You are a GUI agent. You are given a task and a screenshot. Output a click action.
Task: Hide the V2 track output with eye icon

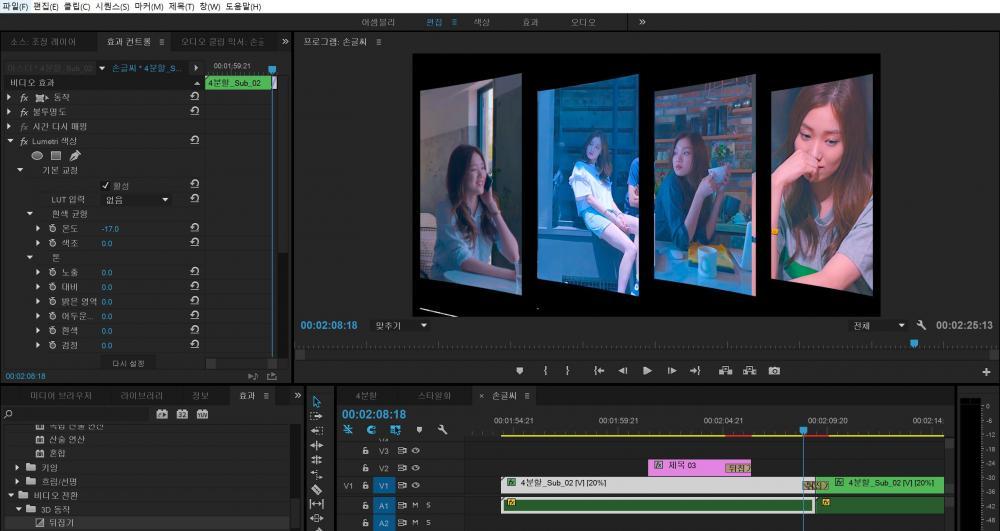click(415, 468)
